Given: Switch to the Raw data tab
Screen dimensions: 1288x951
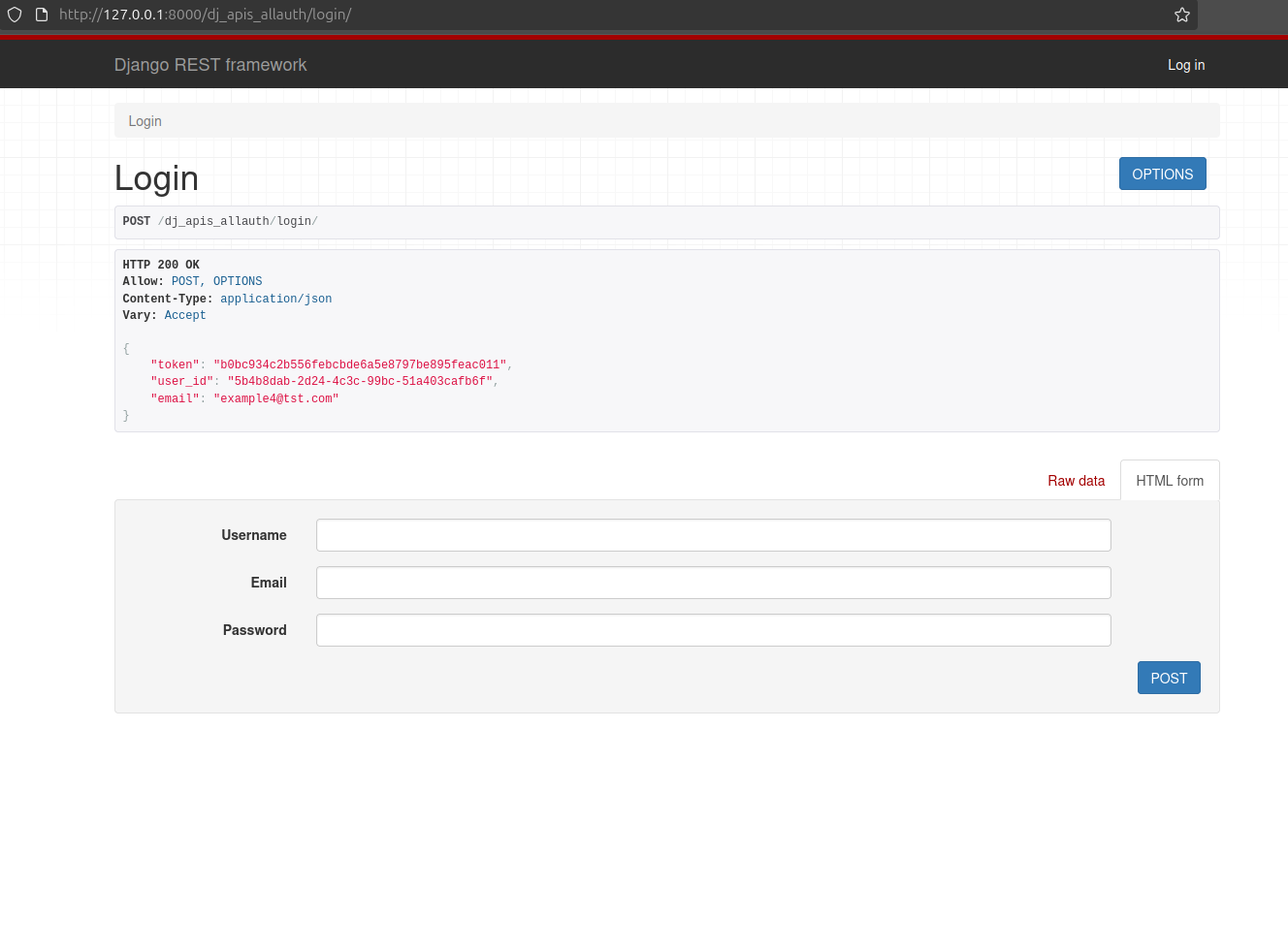Looking at the screenshot, I should [x=1076, y=480].
